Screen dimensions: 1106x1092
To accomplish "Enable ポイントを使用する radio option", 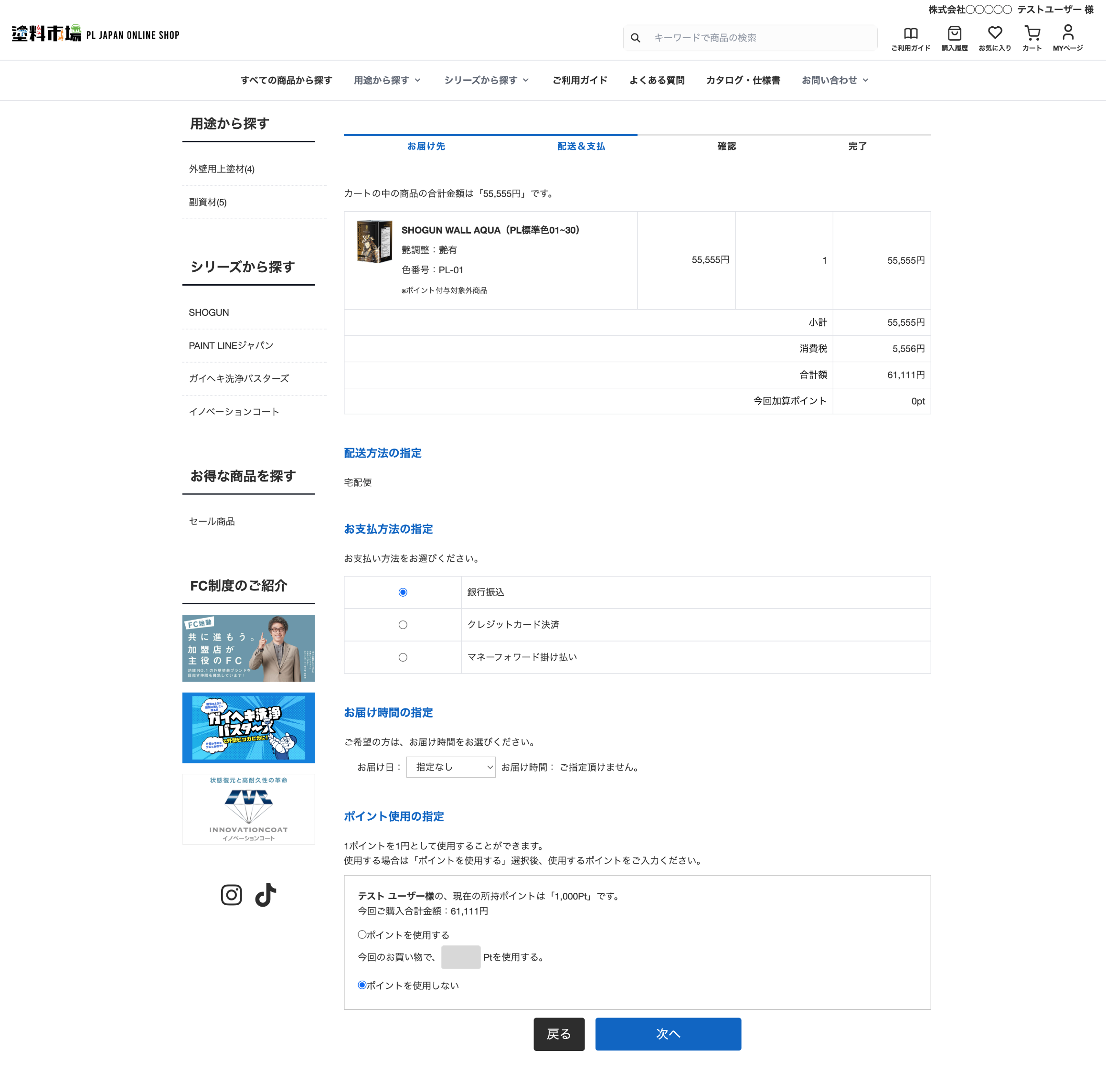I will click(362, 934).
